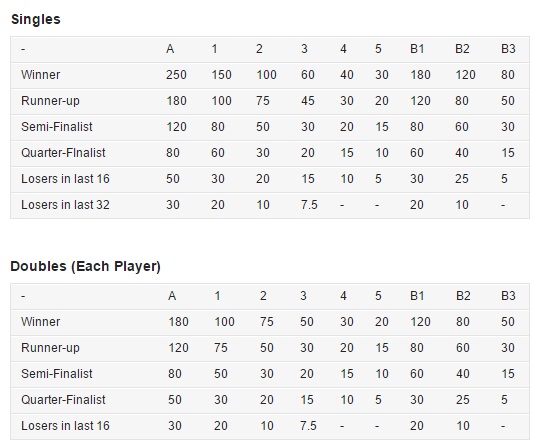535x448 pixels.
Task: Select Losers in last 16 label in Singles
Action: 65,179
